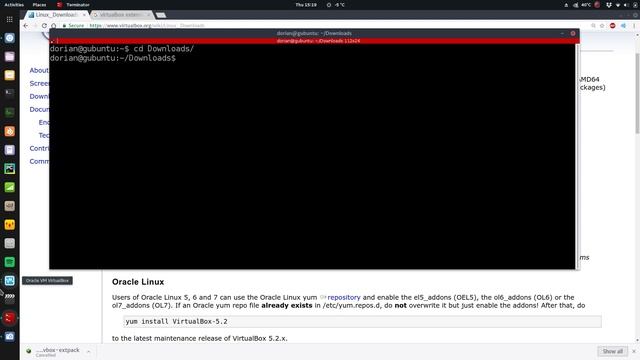Open the Activities overview
Image resolution: width=640 pixels, height=360 pixels.
[14, 5]
